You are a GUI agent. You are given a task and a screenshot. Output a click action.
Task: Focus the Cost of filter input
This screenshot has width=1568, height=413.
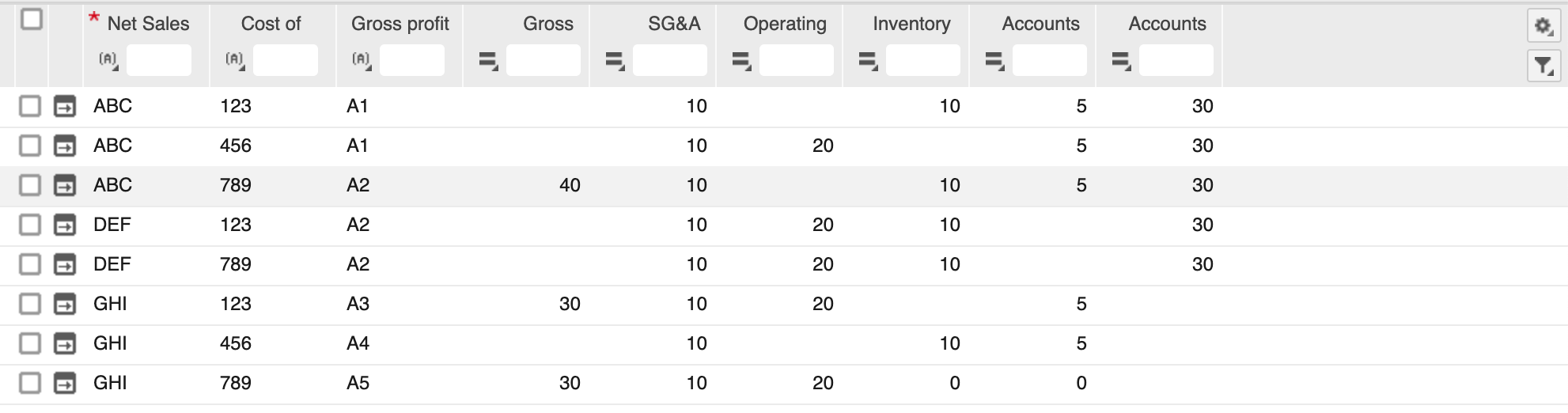[286, 60]
